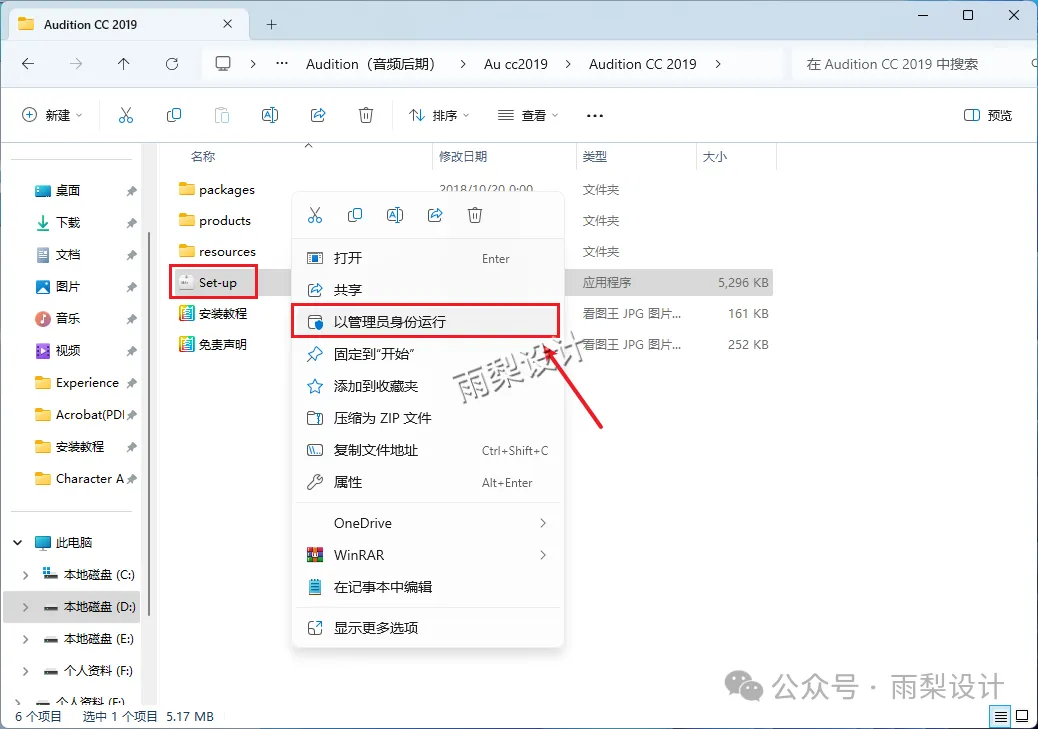Sort by the 名称 column header
1038x729 pixels.
click(203, 157)
